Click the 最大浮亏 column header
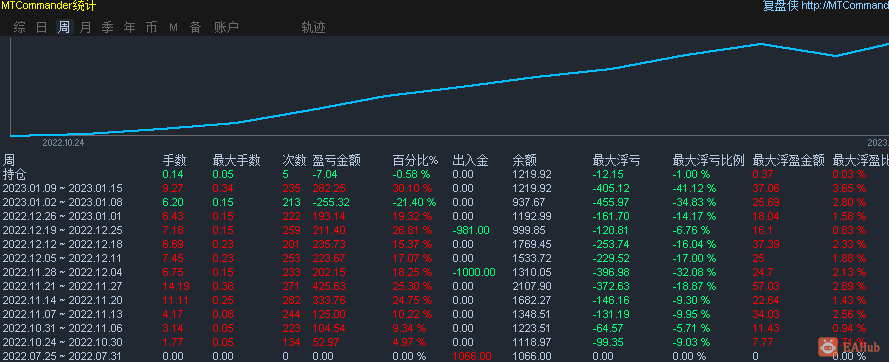889x362 pixels. click(616, 161)
